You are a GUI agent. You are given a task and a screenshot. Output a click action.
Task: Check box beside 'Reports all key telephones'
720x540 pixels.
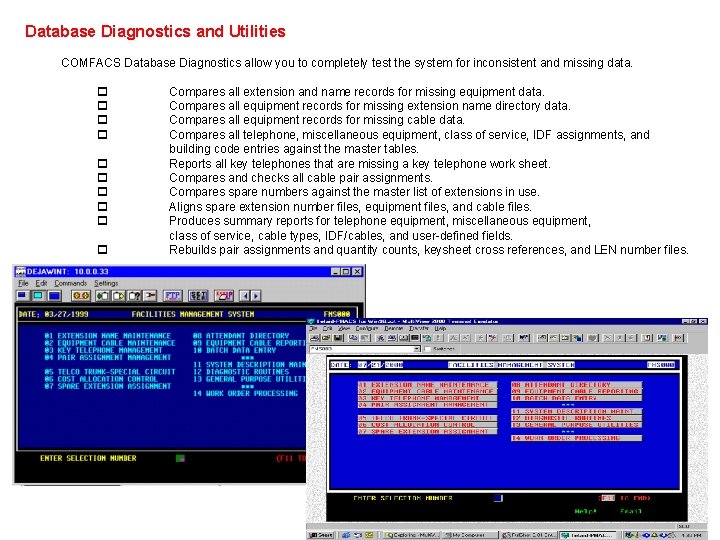[x=102, y=163]
